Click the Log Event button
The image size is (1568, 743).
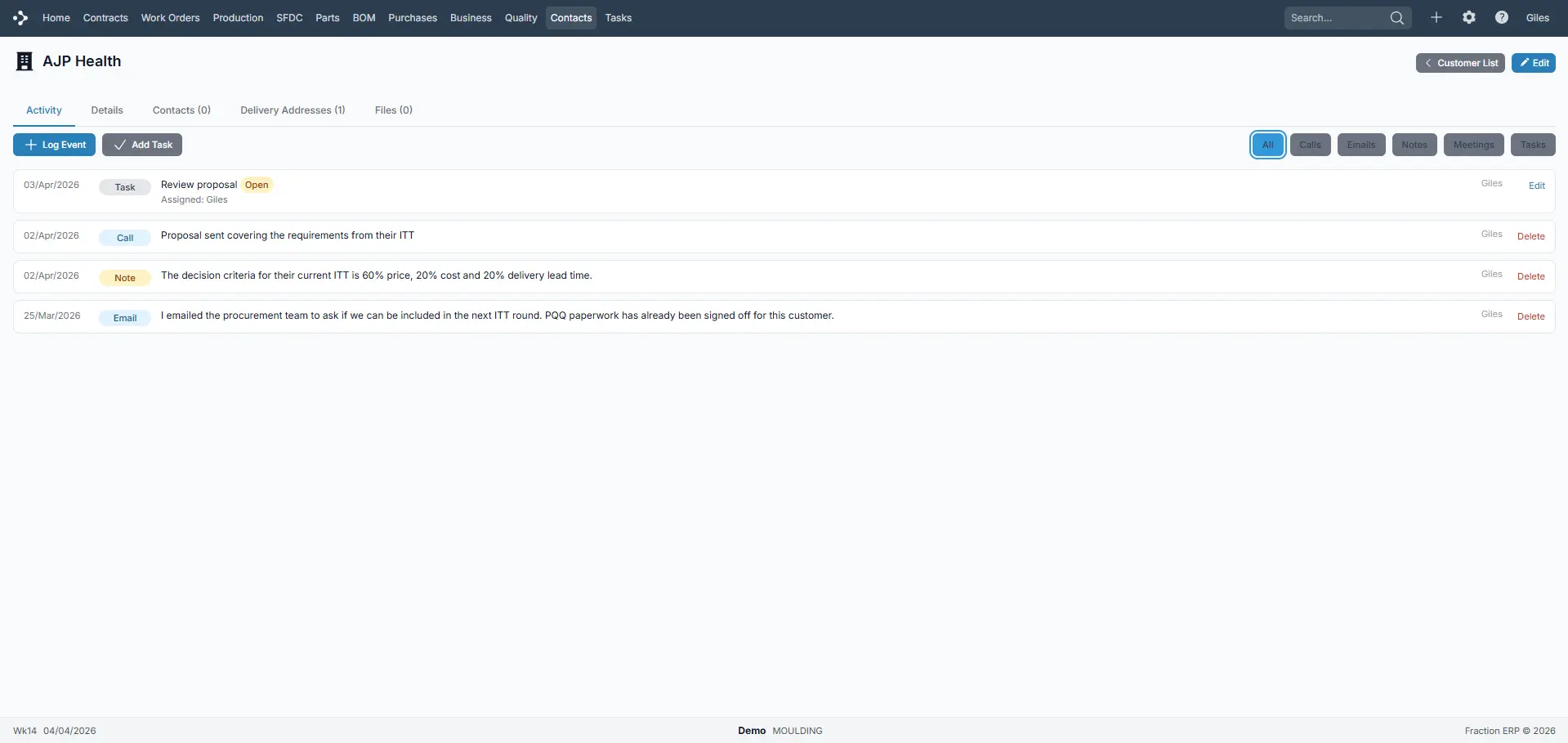pos(55,145)
